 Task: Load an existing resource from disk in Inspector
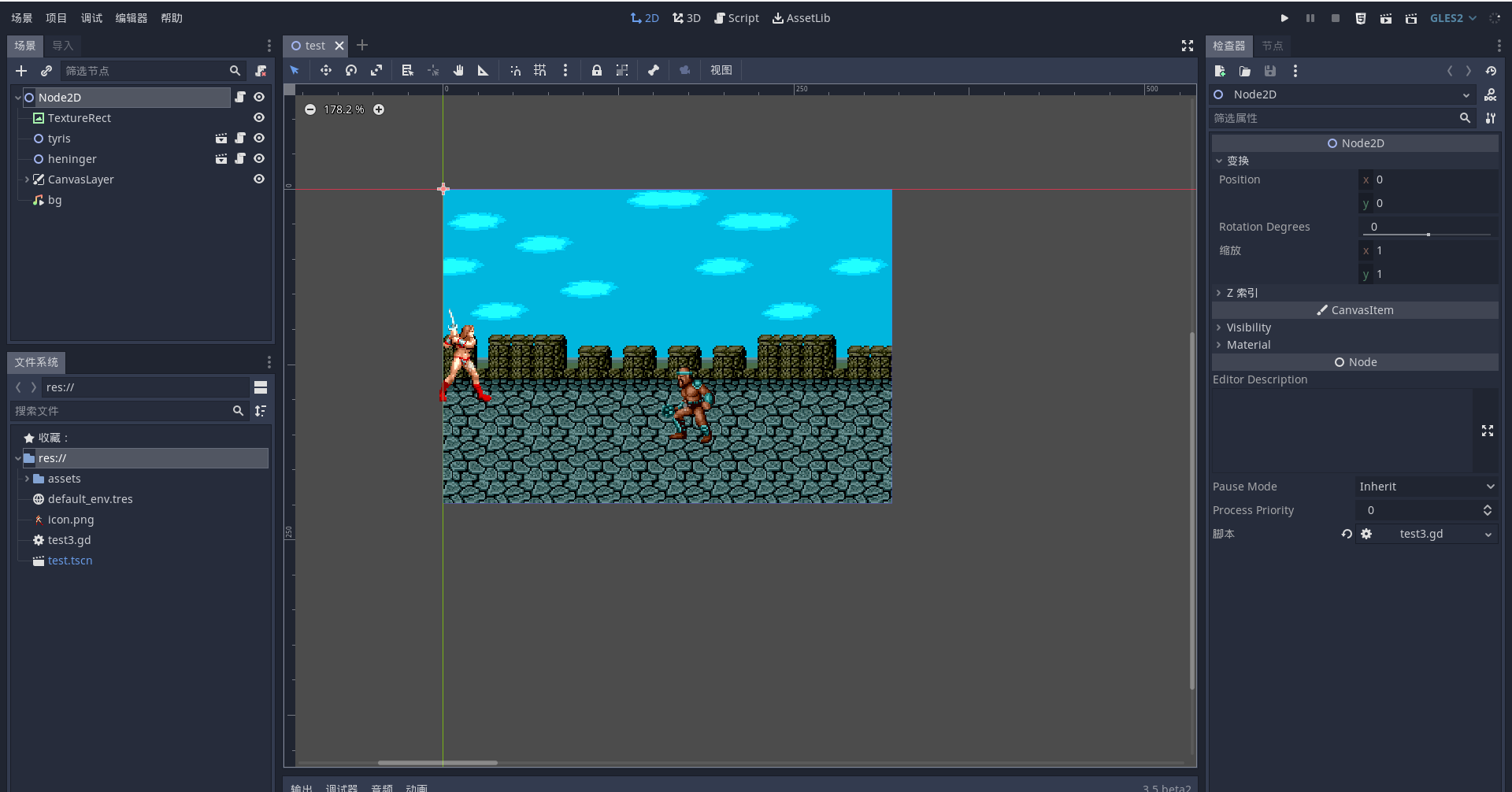coord(1245,71)
